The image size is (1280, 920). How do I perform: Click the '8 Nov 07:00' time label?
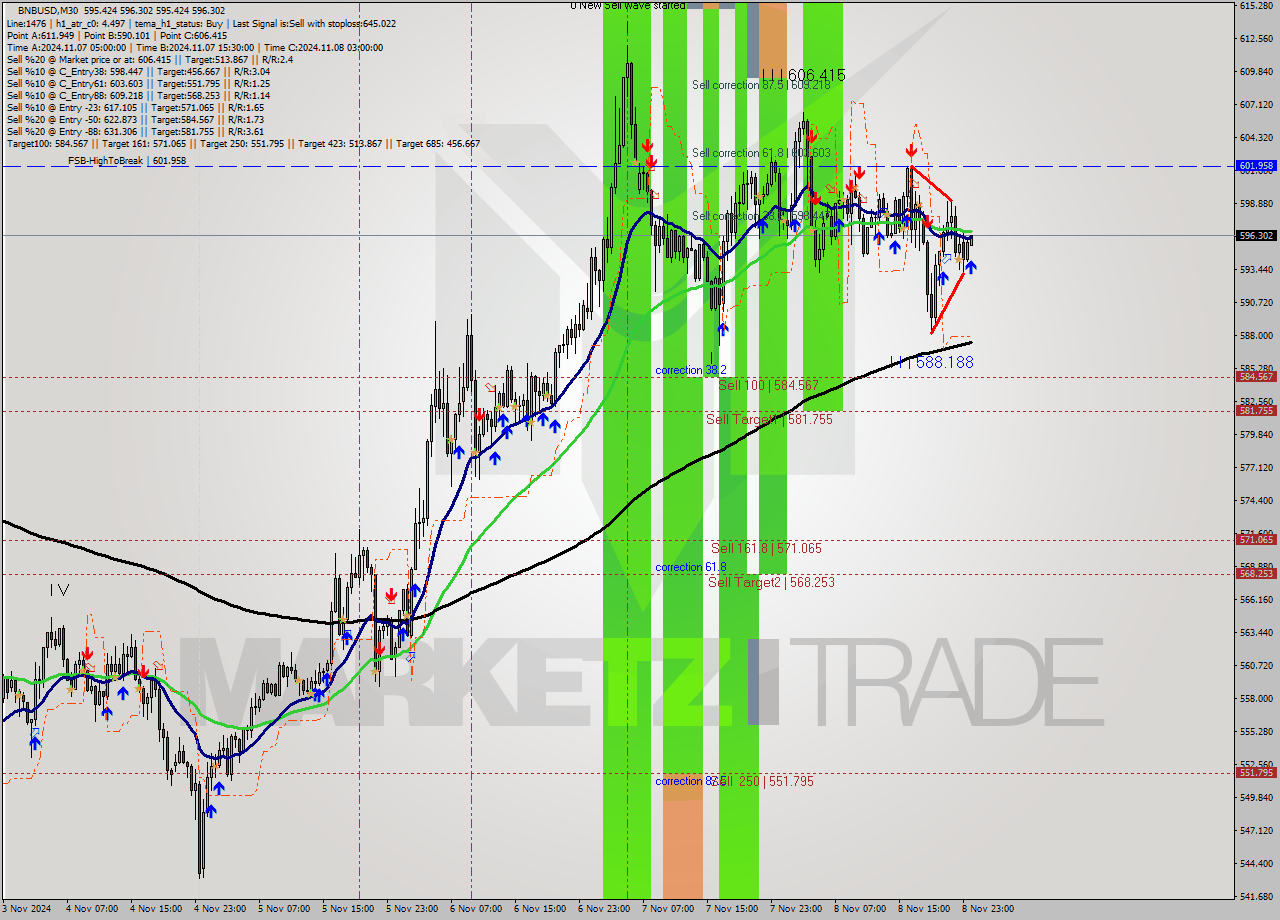861,909
